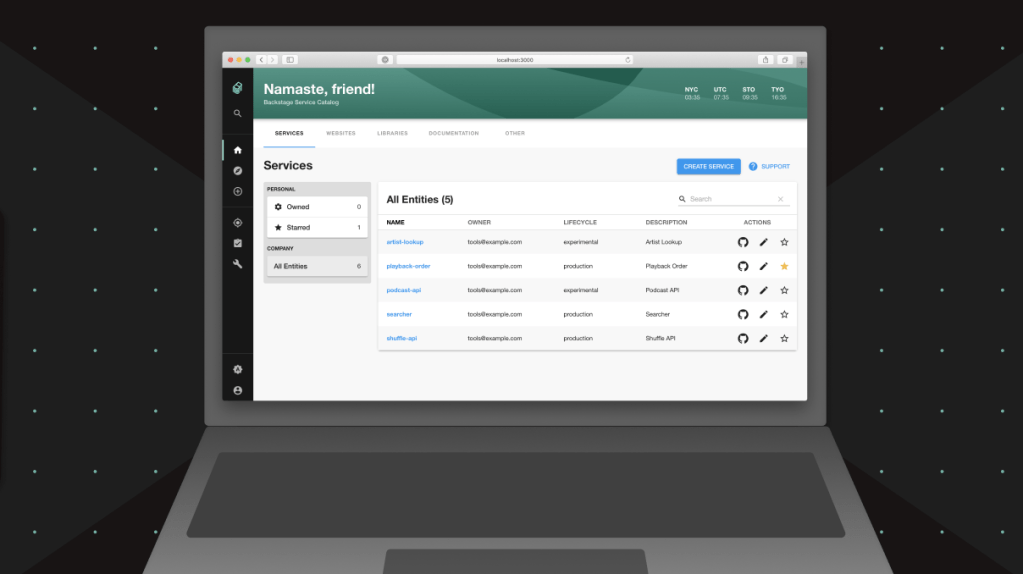Viewport: 1023px width, 574px height.
Task: Edit the searcher entity
Action: [763, 314]
